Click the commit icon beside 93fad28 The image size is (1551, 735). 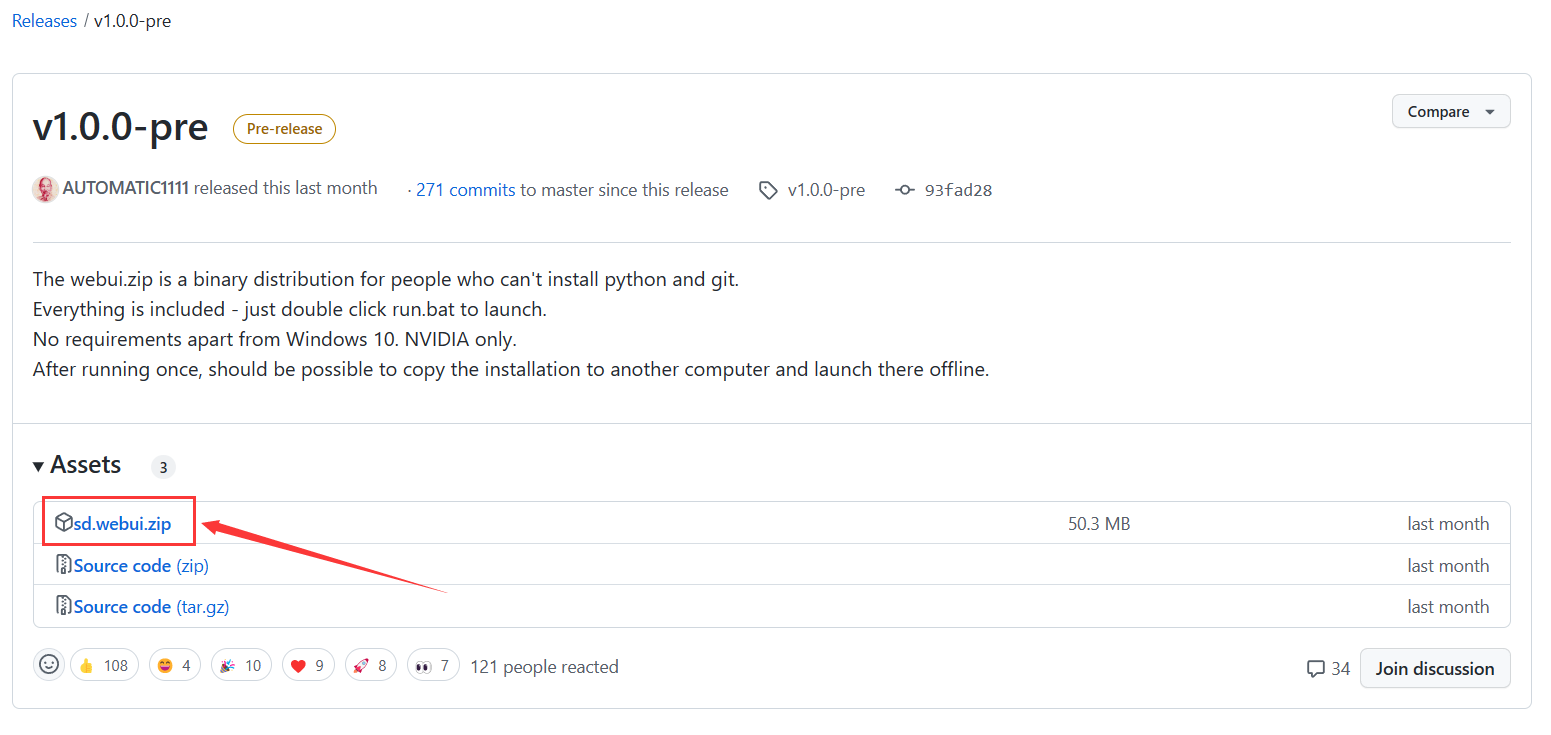tap(905, 190)
